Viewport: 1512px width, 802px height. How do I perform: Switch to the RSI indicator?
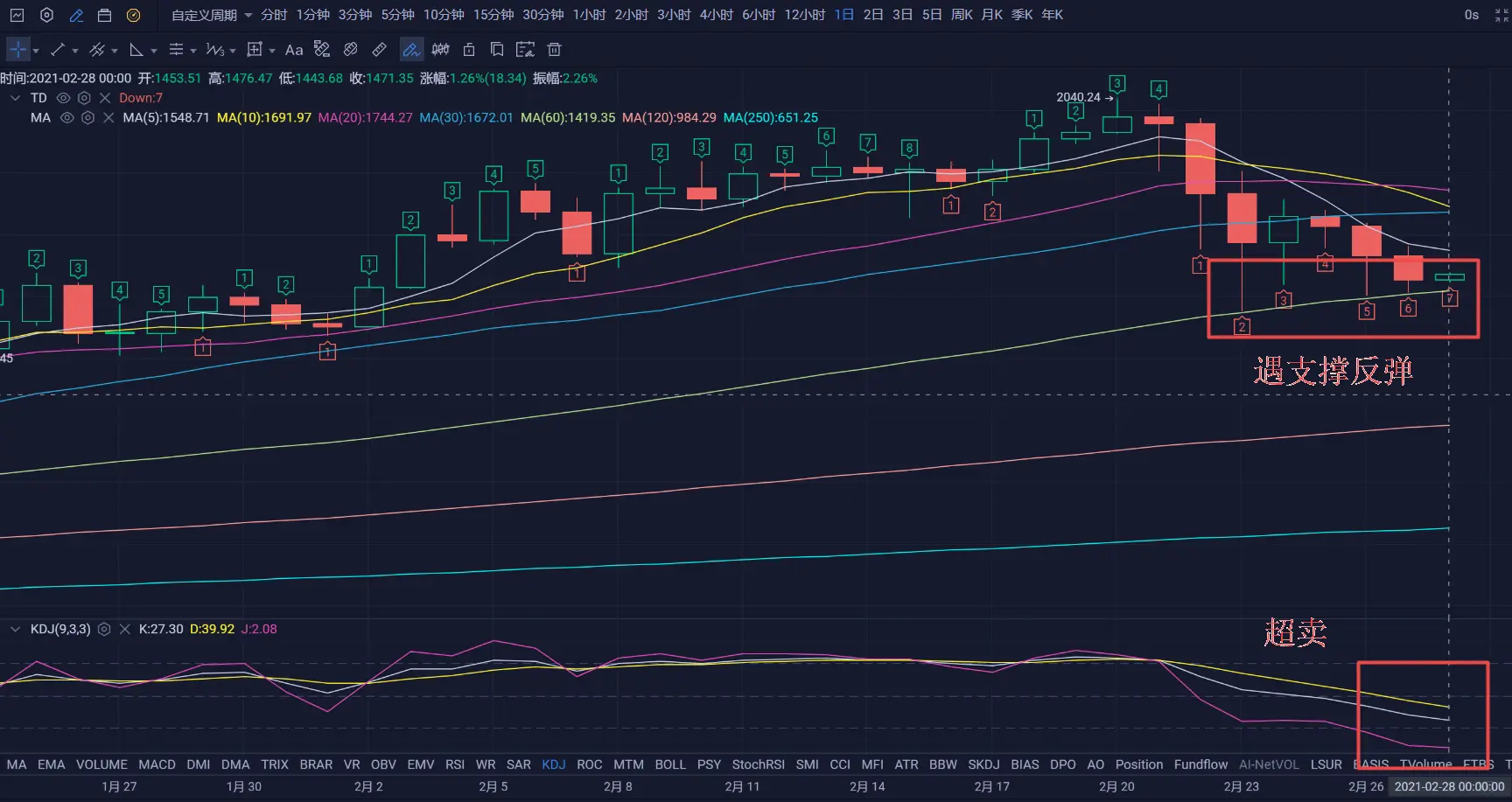pyautogui.click(x=455, y=764)
